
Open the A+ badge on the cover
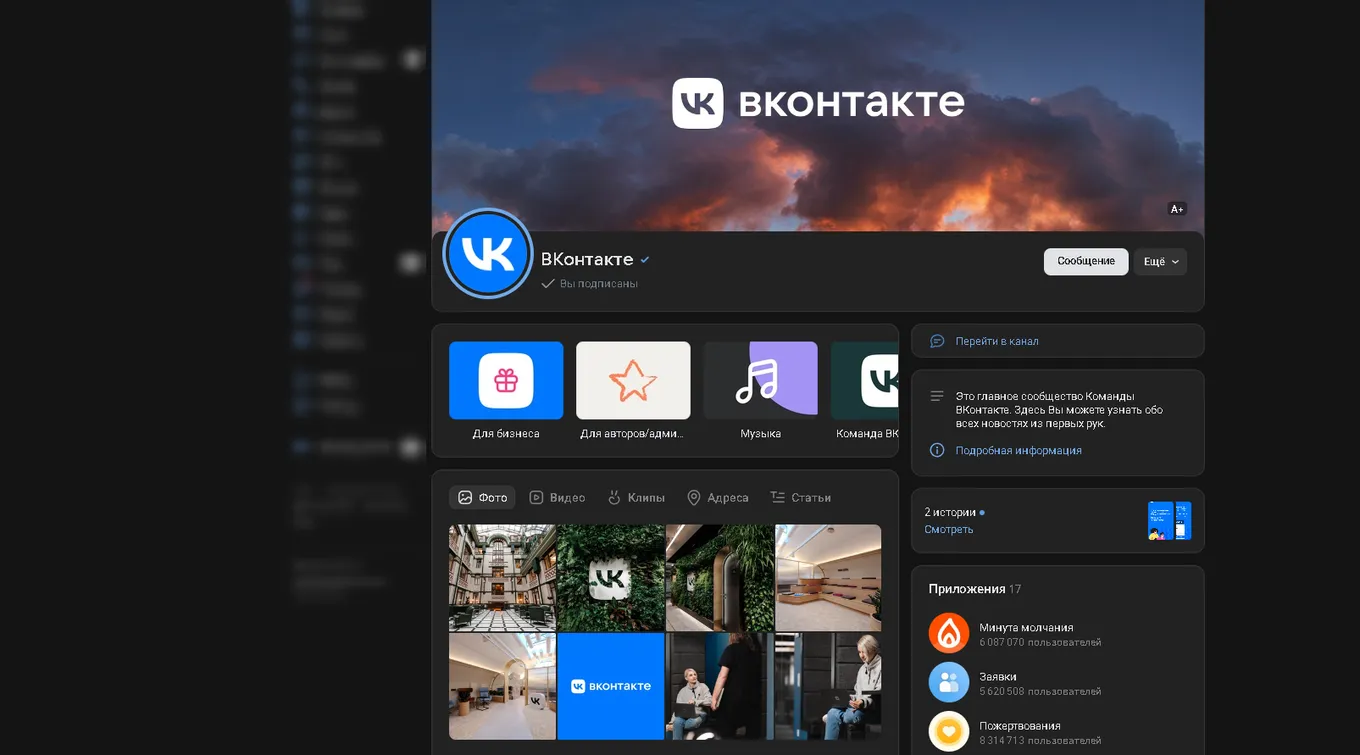pyautogui.click(x=1177, y=209)
